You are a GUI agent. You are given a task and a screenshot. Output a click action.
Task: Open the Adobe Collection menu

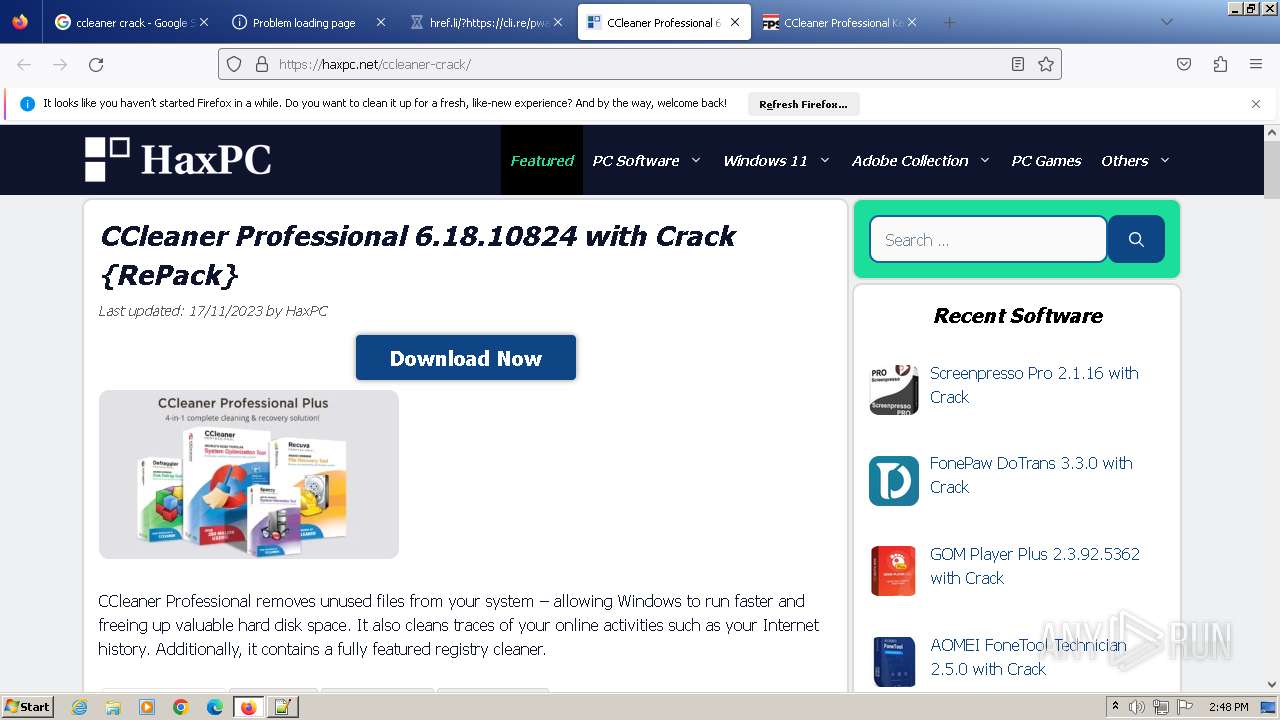910,160
